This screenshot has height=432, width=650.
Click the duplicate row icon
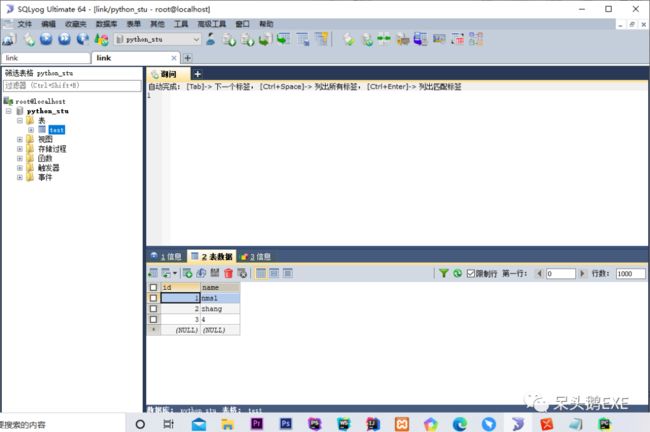(201, 273)
